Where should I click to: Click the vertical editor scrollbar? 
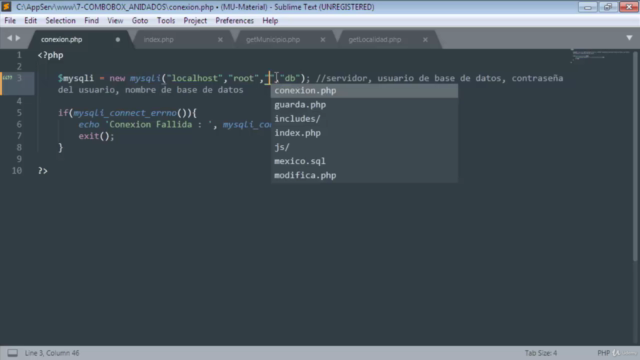coord(635,155)
